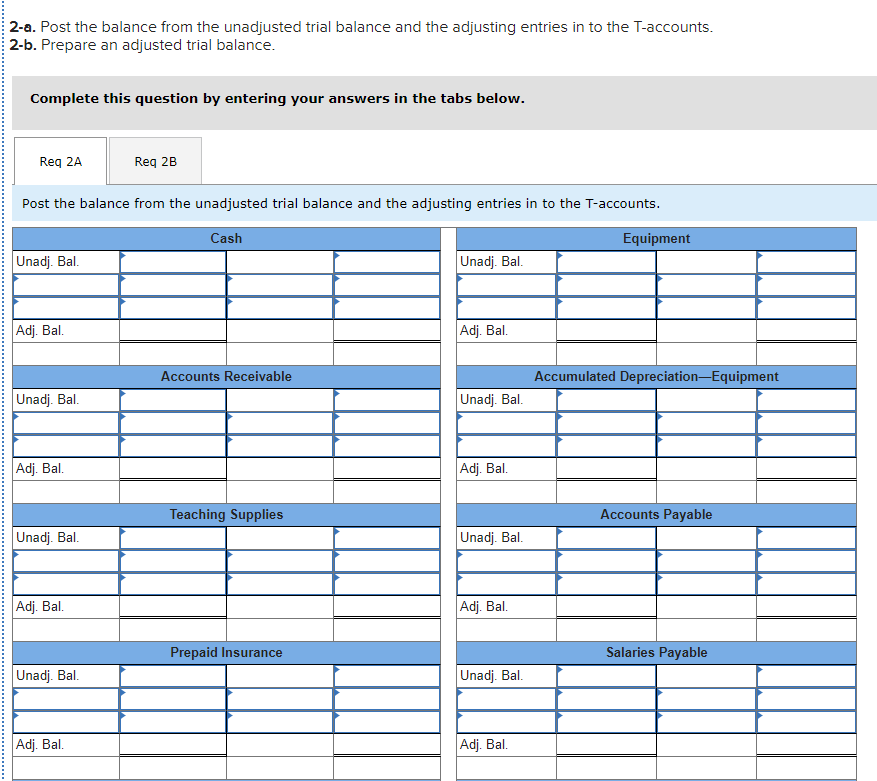
Task: Click Accounts Receivable Unadj. Bal. debit amount field
Action: coord(173,400)
